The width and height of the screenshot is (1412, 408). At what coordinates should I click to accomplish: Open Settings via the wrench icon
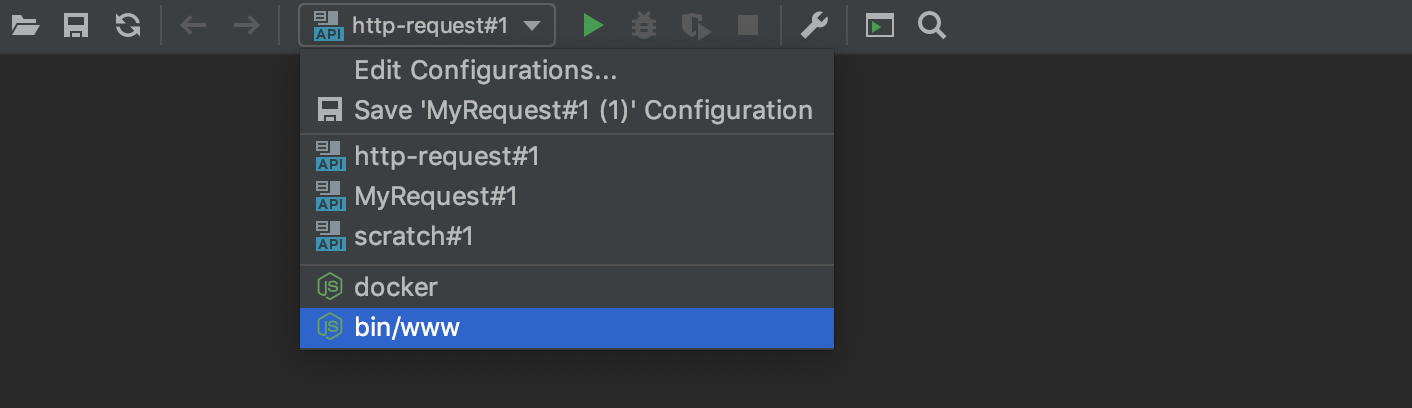pyautogui.click(x=814, y=26)
